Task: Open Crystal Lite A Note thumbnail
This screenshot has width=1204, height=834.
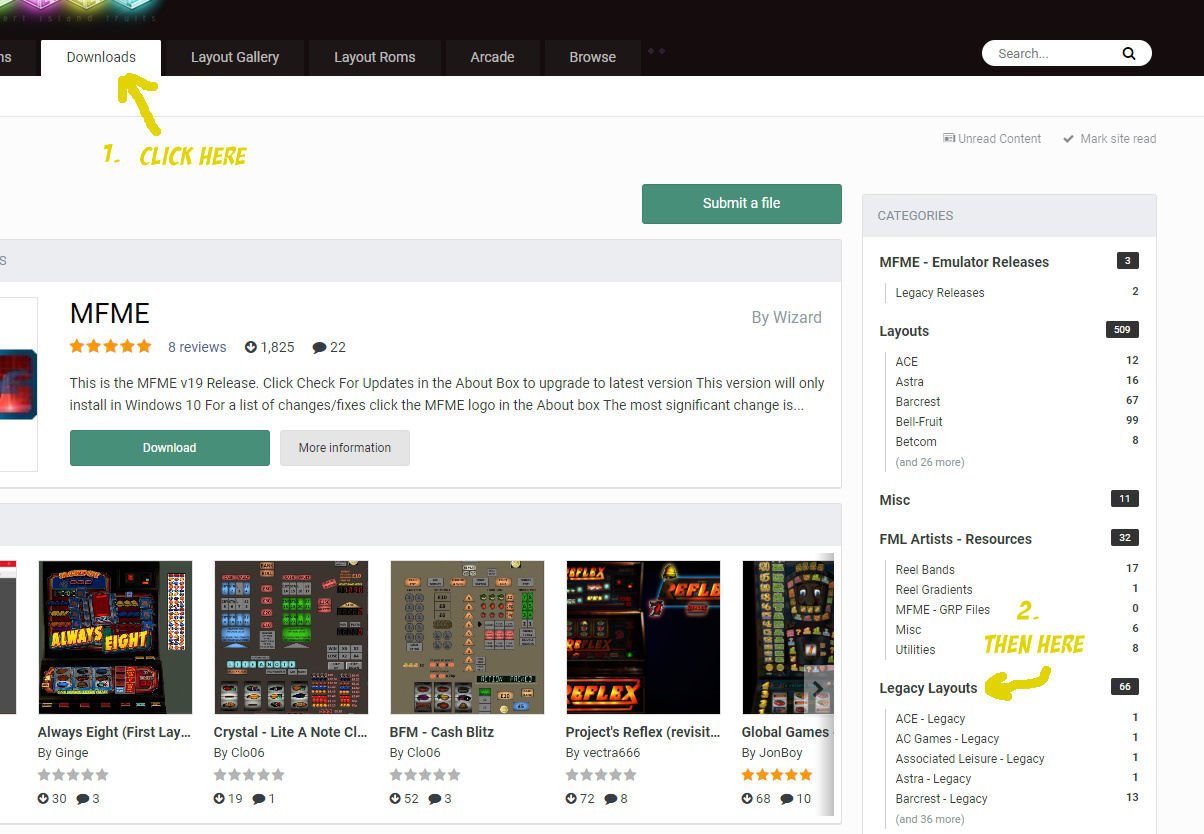Action: [x=291, y=637]
